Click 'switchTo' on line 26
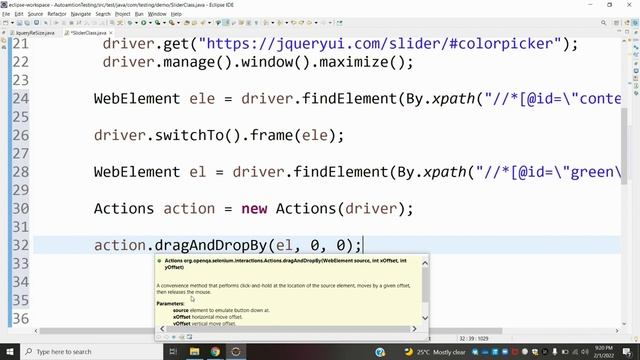Screen dimensions: 640x360 tap(189, 135)
